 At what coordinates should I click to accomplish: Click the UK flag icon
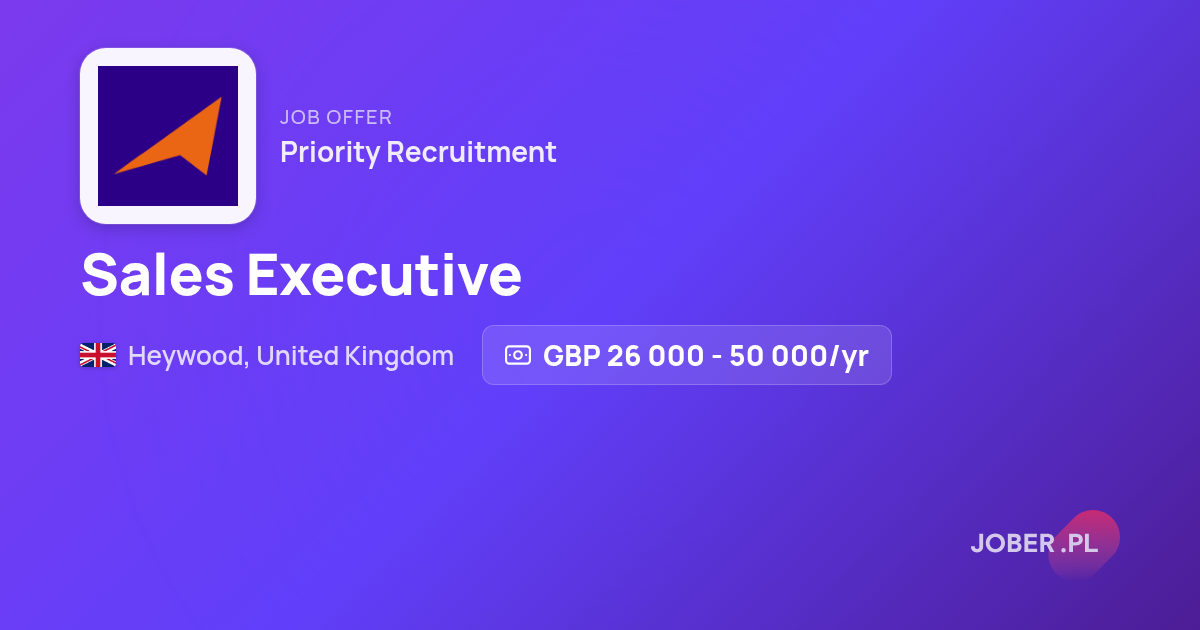tap(98, 355)
